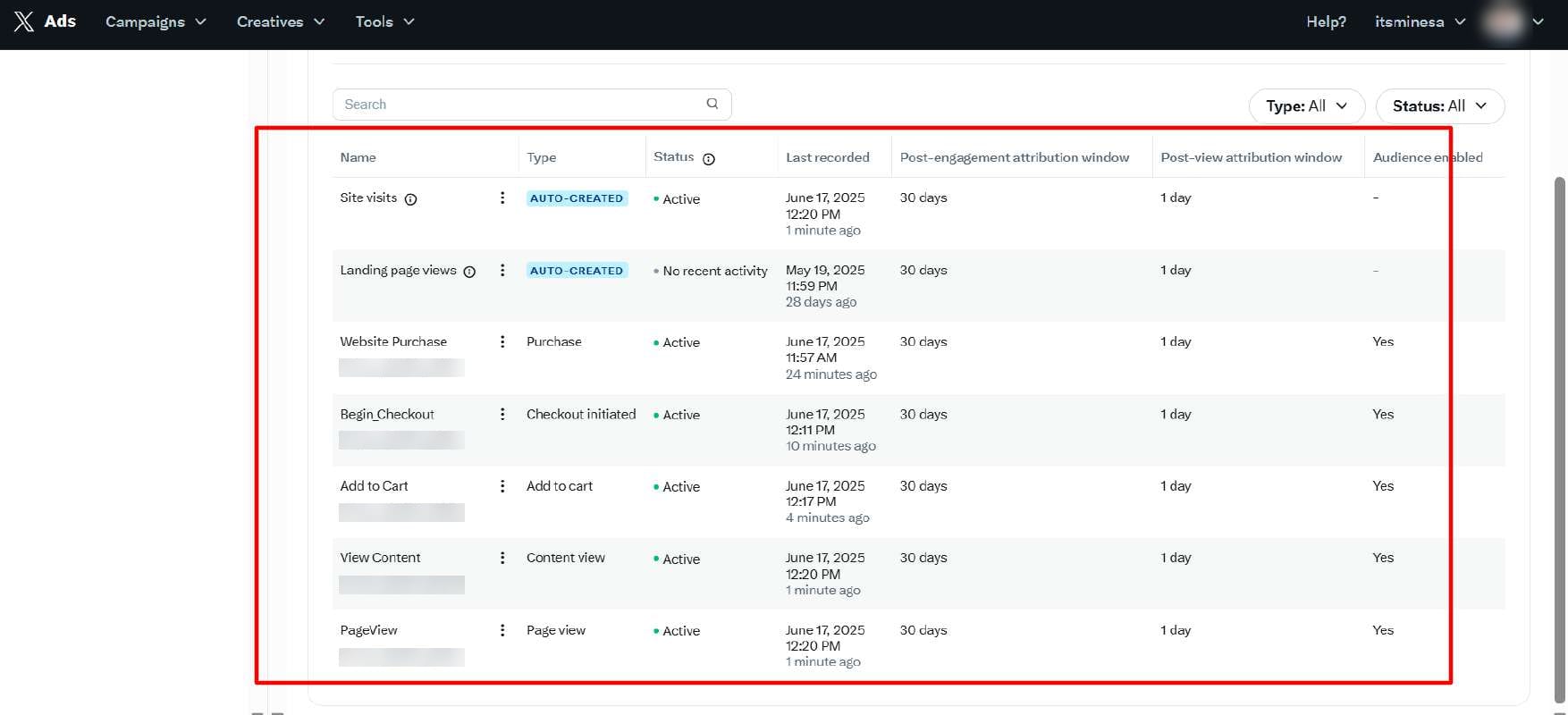
Task: Click info icon next to Status header
Action: tap(709, 159)
